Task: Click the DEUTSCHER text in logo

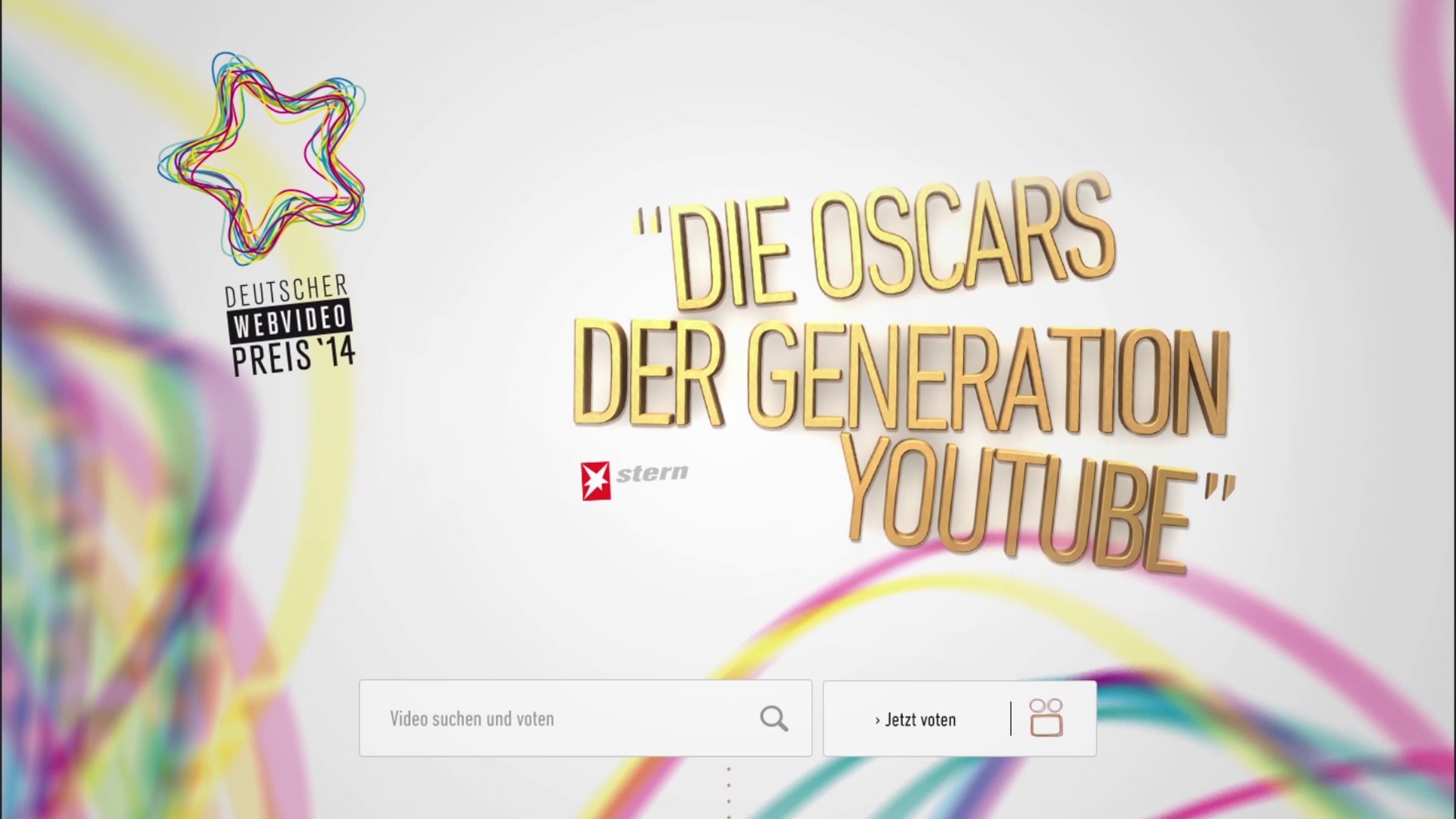Action: pyautogui.click(x=286, y=290)
